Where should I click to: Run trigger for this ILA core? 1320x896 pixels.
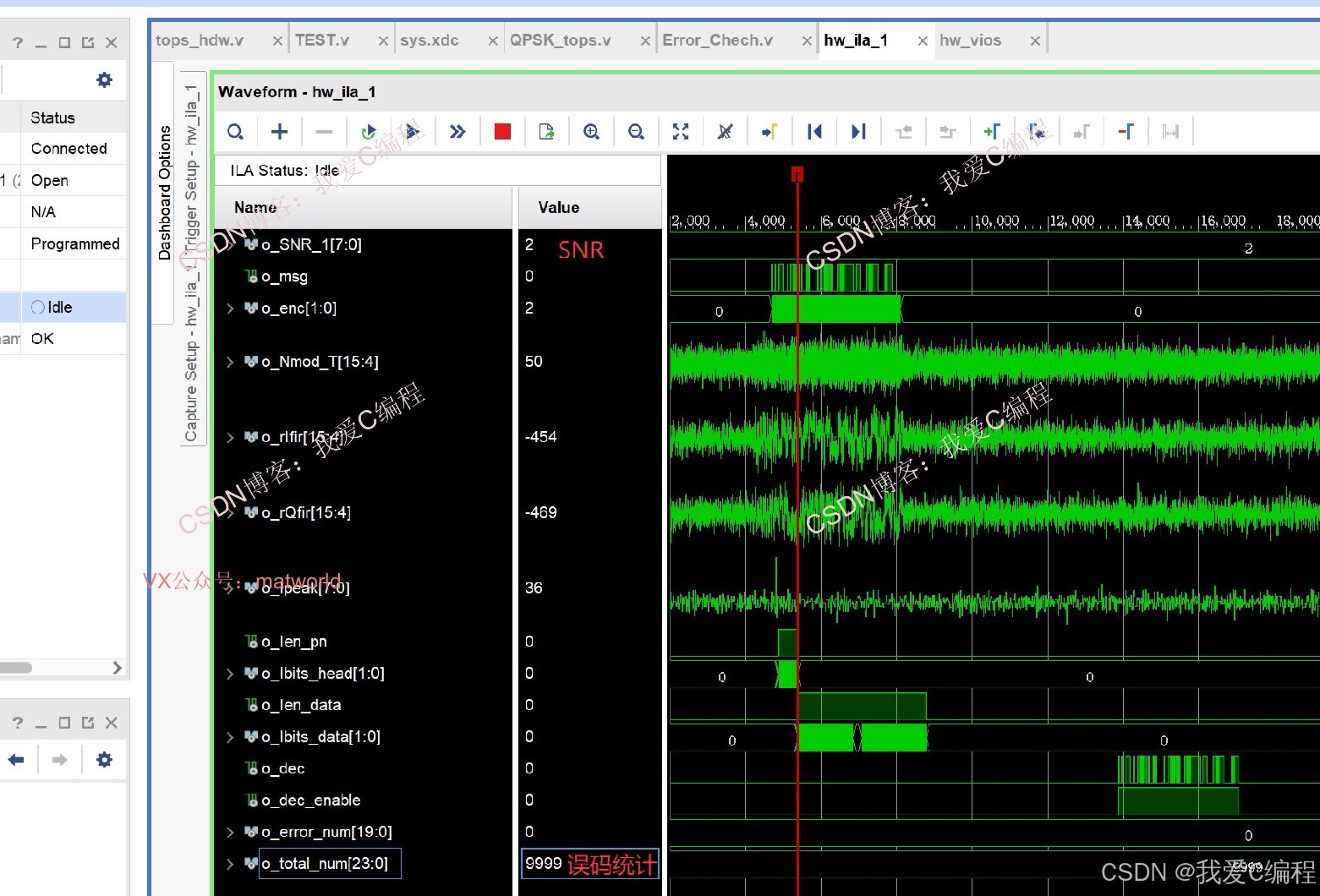(413, 132)
